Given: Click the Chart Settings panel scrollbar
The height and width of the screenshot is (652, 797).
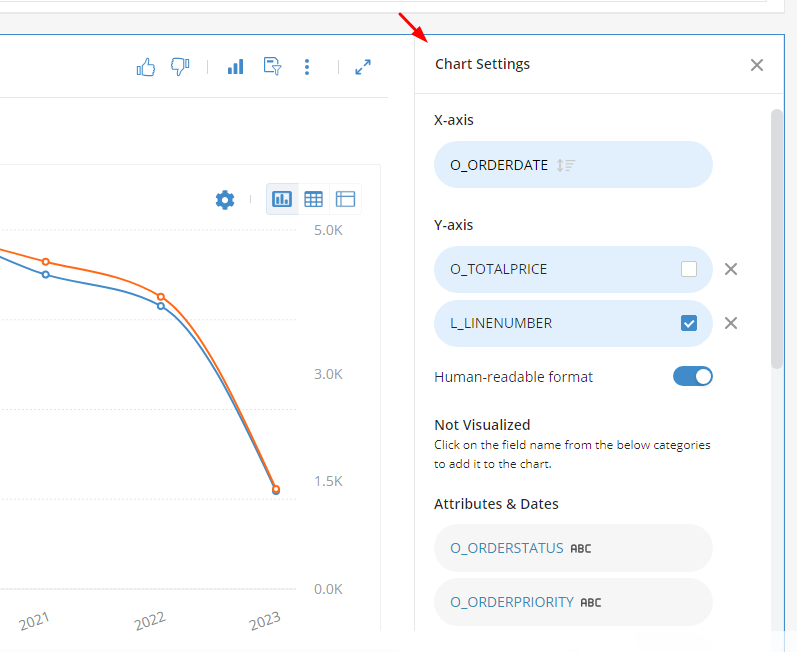Looking at the screenshot, I should pyautogui.click(x=777, y=239).
